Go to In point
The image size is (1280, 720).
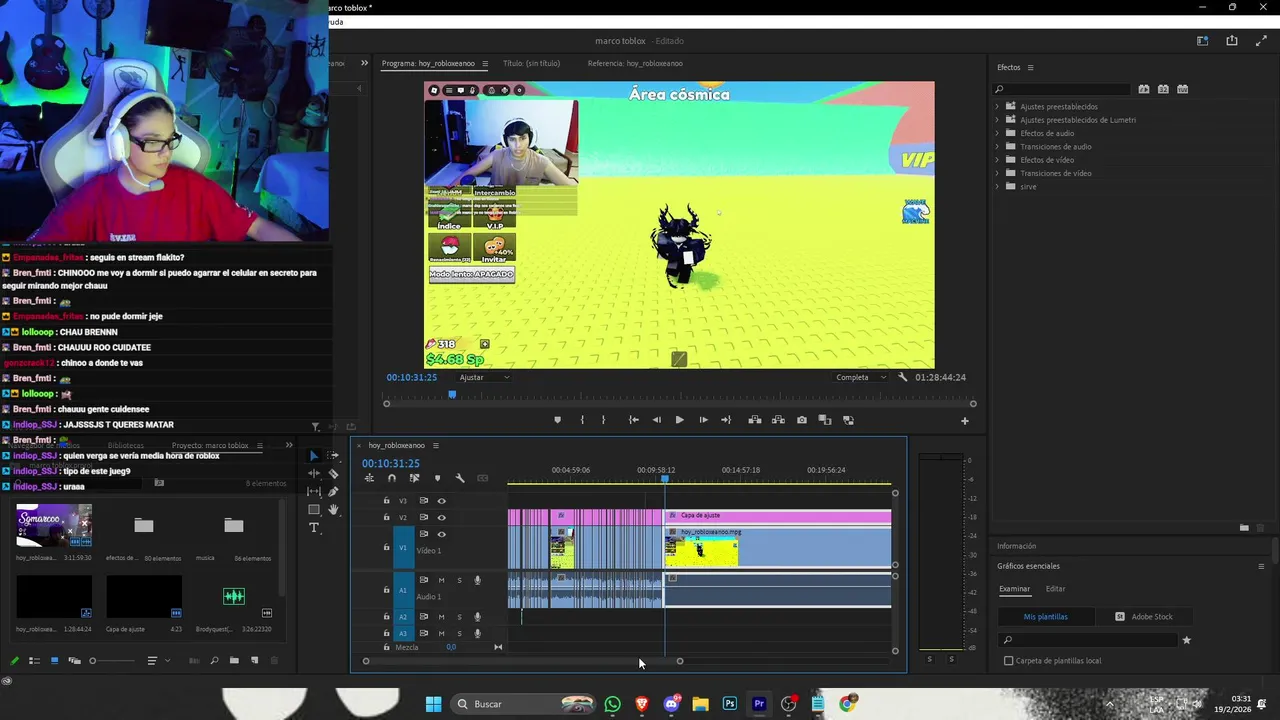pyautogui.click(x=633, y=420)
